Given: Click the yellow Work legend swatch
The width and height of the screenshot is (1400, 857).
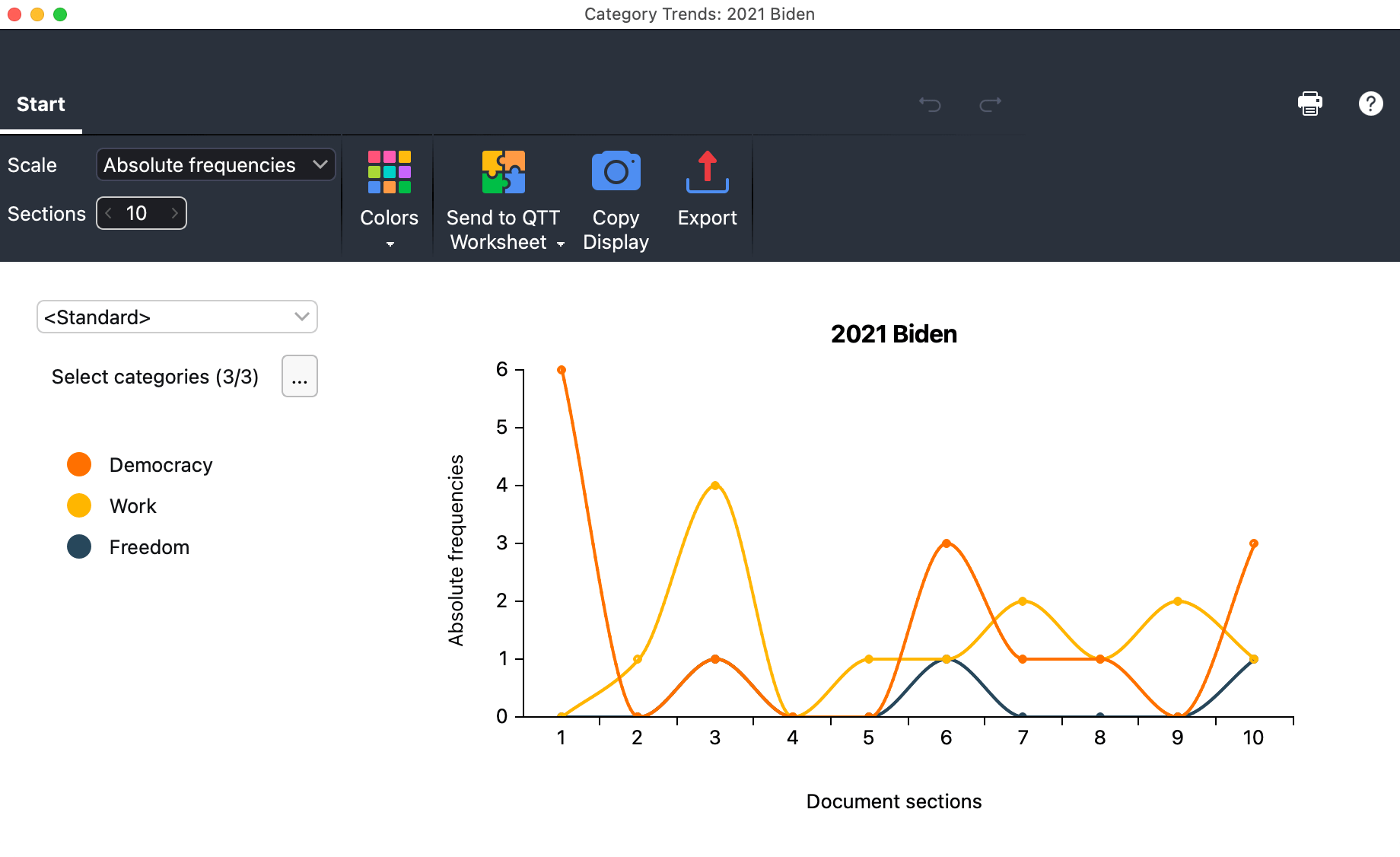Looking at the screenshot, I should coord(79,505).
